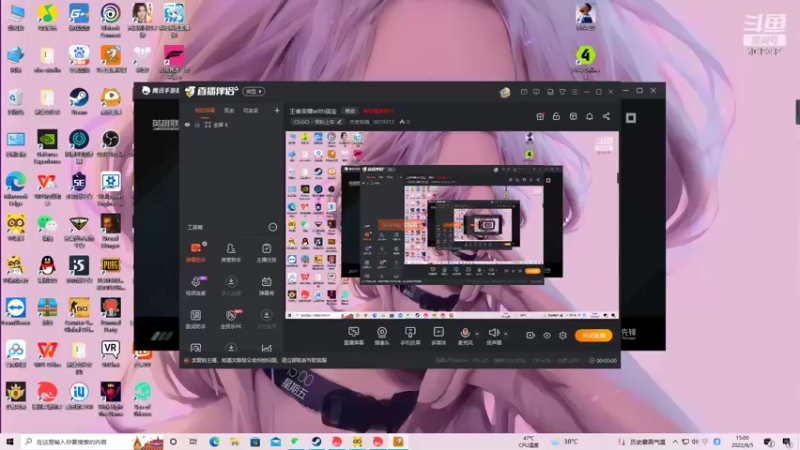Image resolution: width=800 pixels, height=450 pixels.
Task: Open the Recycle Bin on the desktop
Action: pos(16,101)
